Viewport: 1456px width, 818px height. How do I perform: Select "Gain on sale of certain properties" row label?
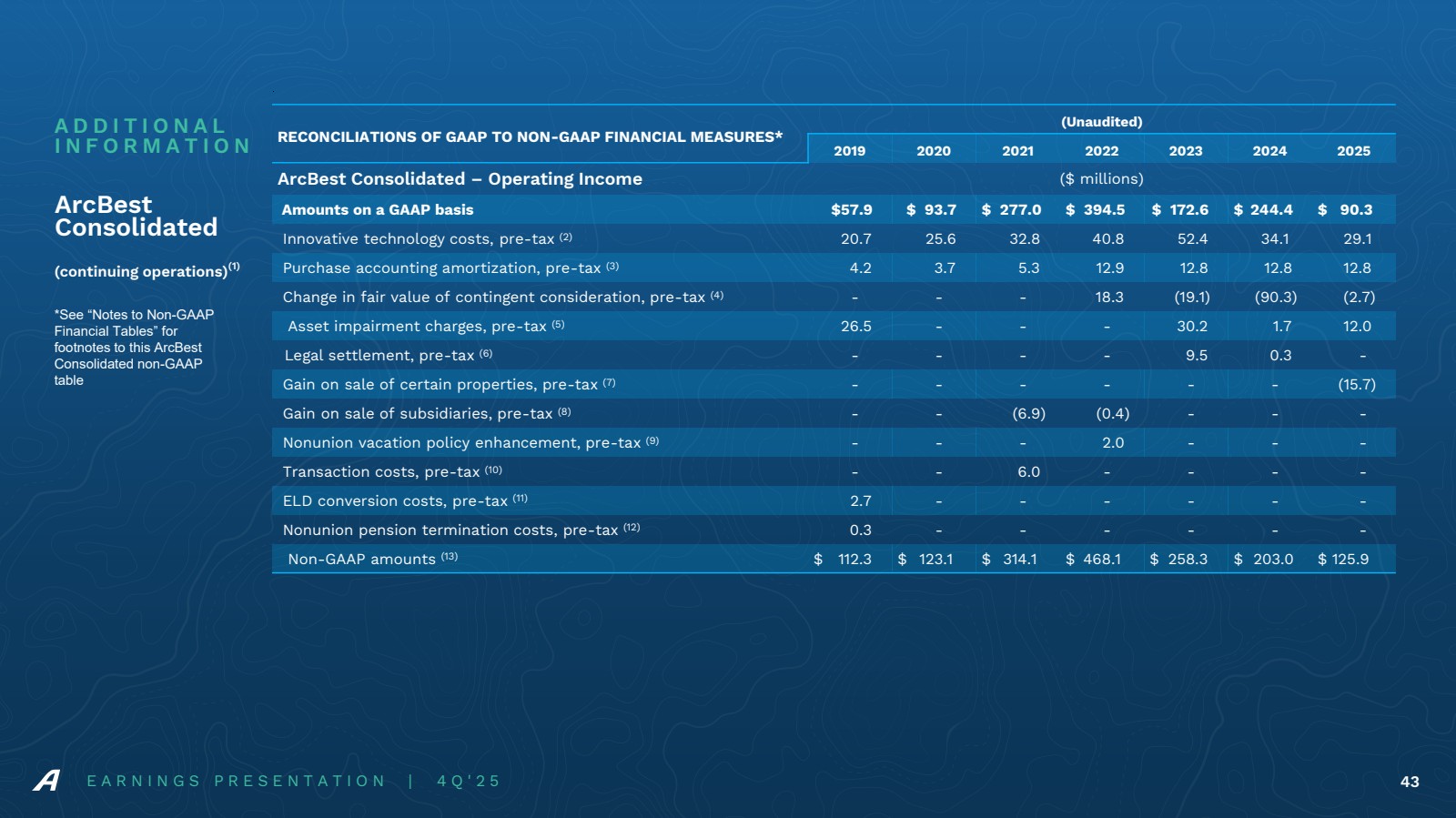(450, 385)
